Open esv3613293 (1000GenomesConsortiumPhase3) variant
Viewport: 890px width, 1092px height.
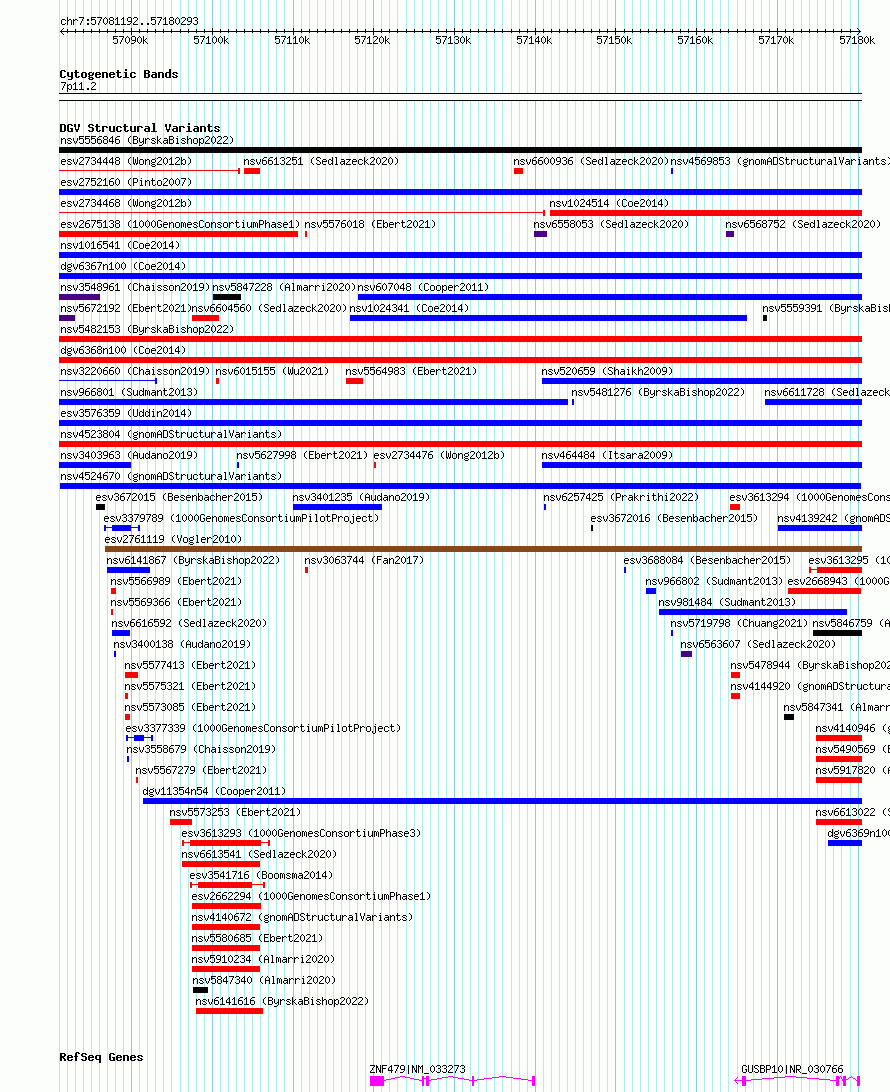pyautogui.click(x=302, y=833)
